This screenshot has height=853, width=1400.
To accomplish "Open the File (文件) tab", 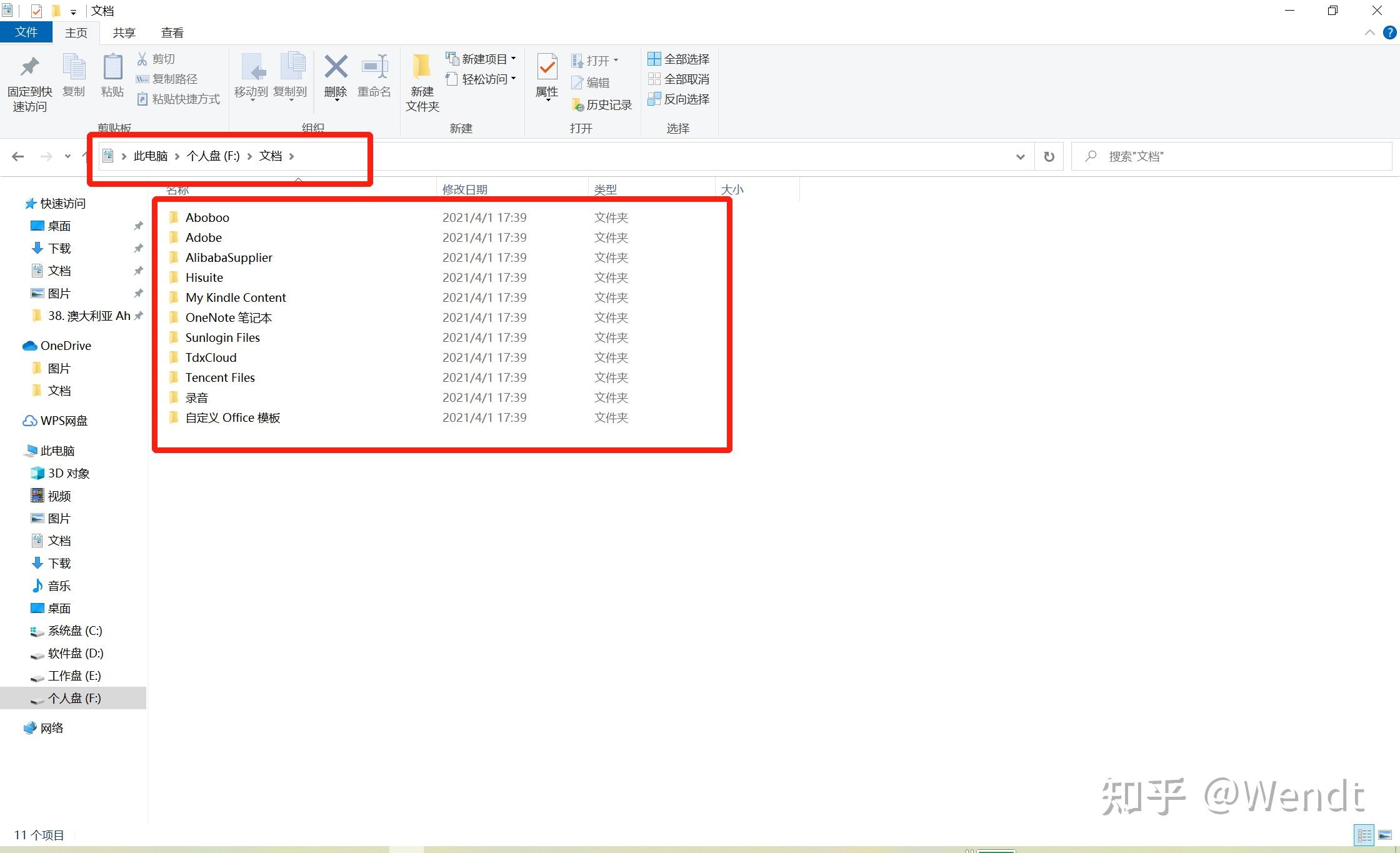I will 26,32.
